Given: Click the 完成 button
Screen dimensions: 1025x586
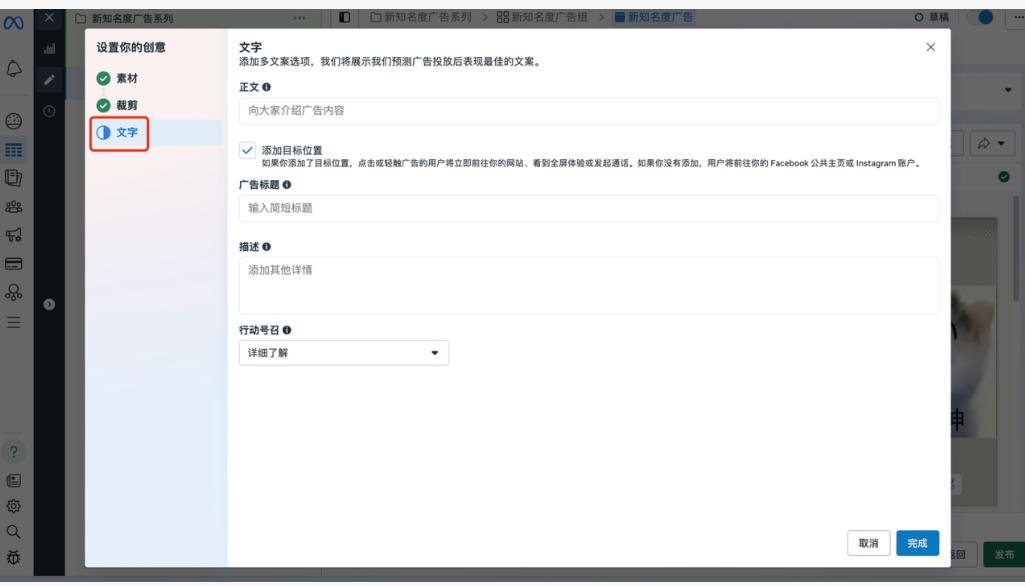Looking at the screenshot, I should pos(917,543).
